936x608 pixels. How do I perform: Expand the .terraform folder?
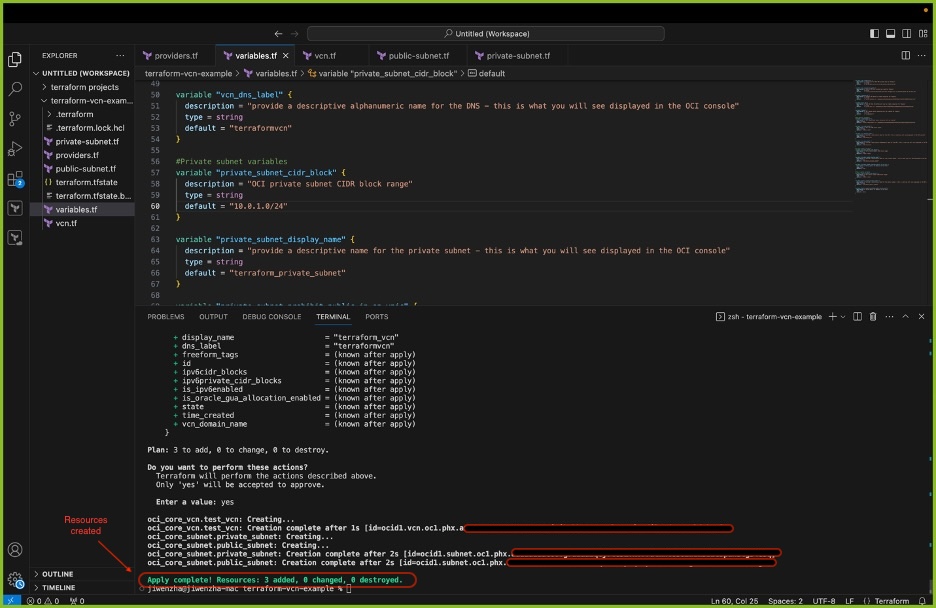coord(74,114)
